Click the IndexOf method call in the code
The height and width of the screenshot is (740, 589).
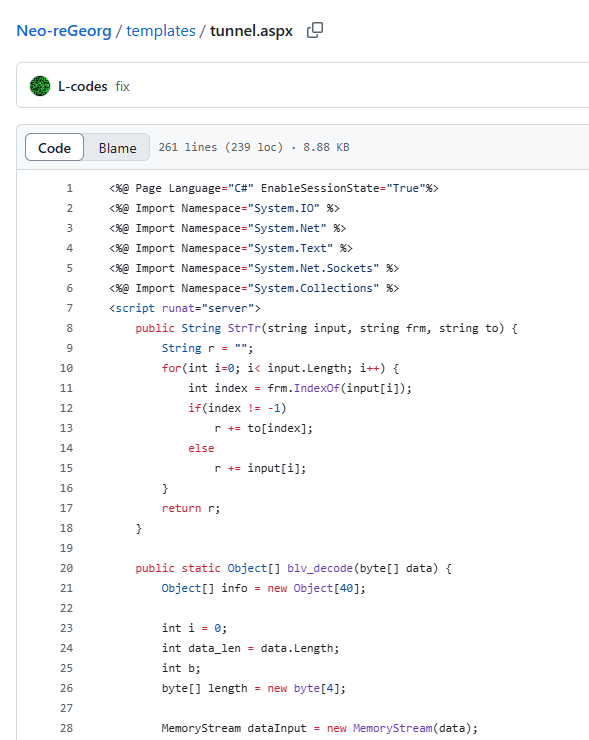317,388
